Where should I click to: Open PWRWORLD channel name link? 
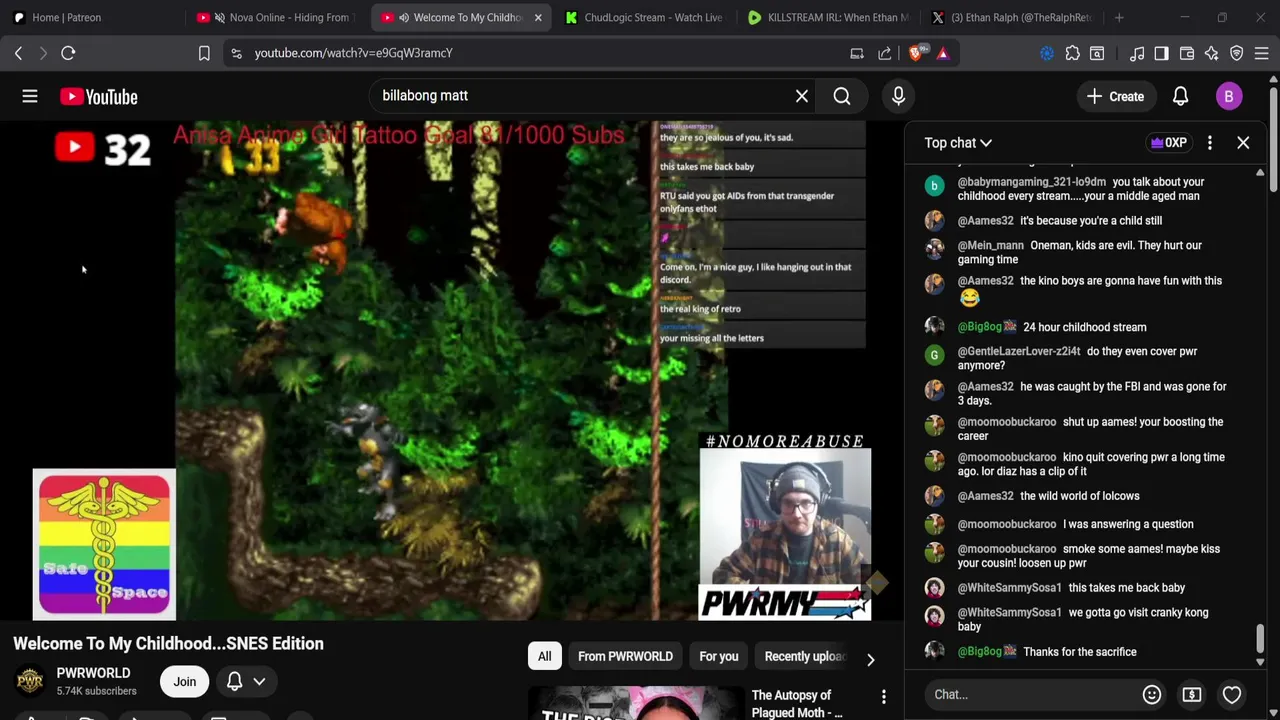(x=93, y=673)
